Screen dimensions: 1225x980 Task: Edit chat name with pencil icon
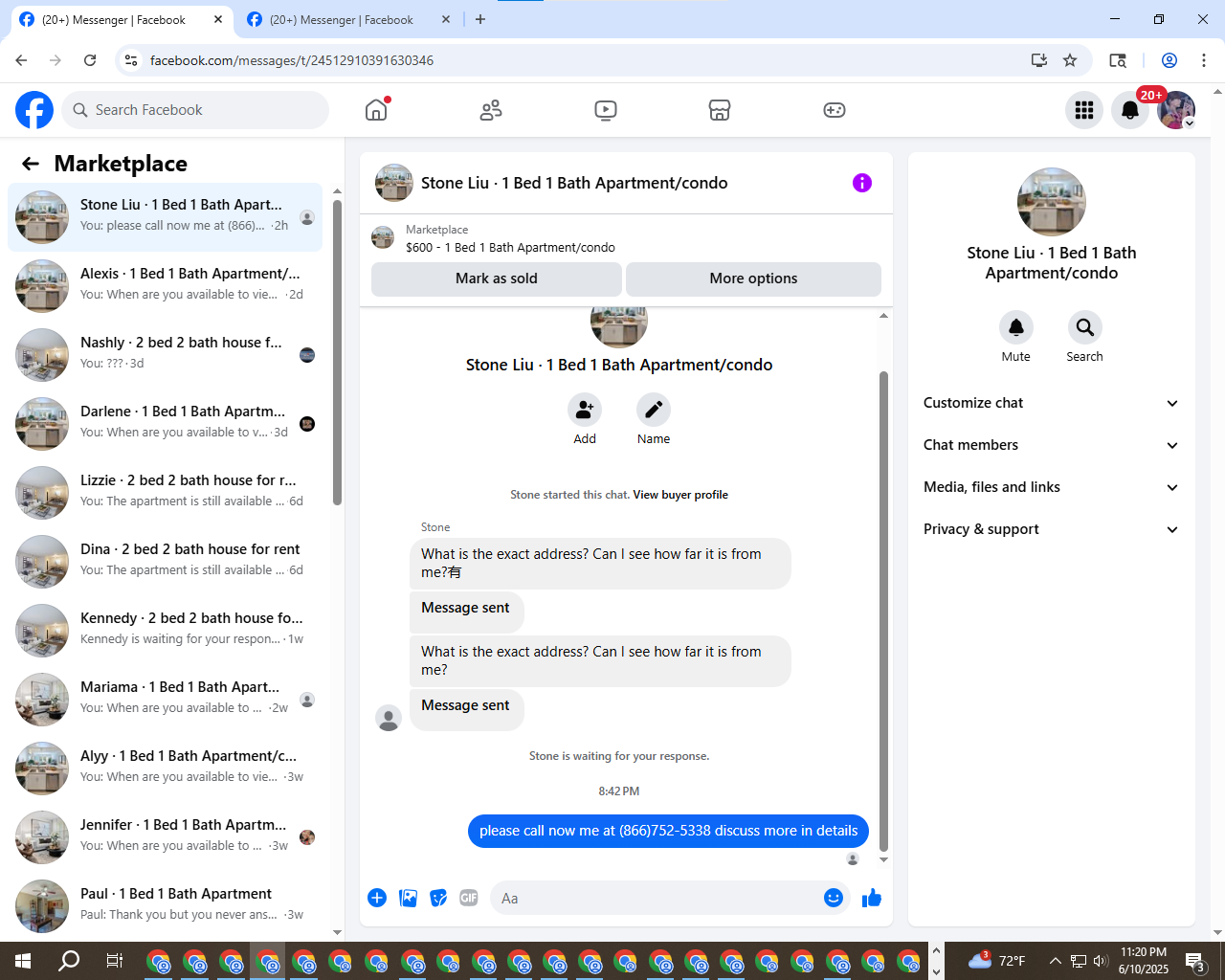[x=654, y=410]
